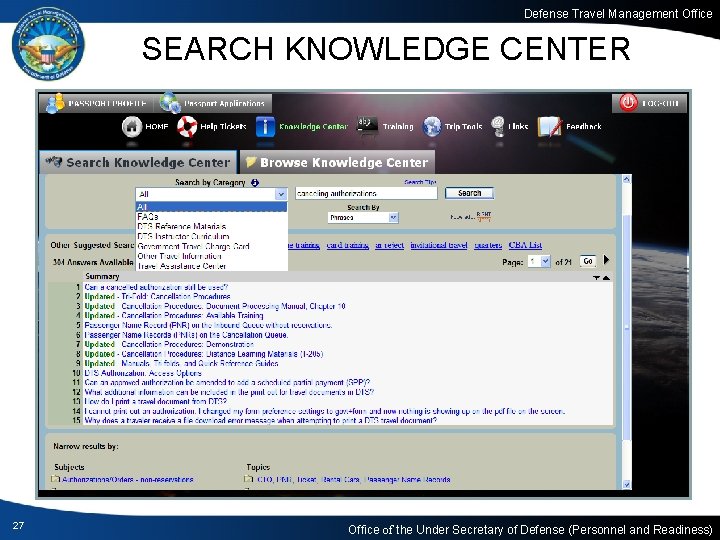Click the vertical scrollbar up arrow

click(626, 180)
